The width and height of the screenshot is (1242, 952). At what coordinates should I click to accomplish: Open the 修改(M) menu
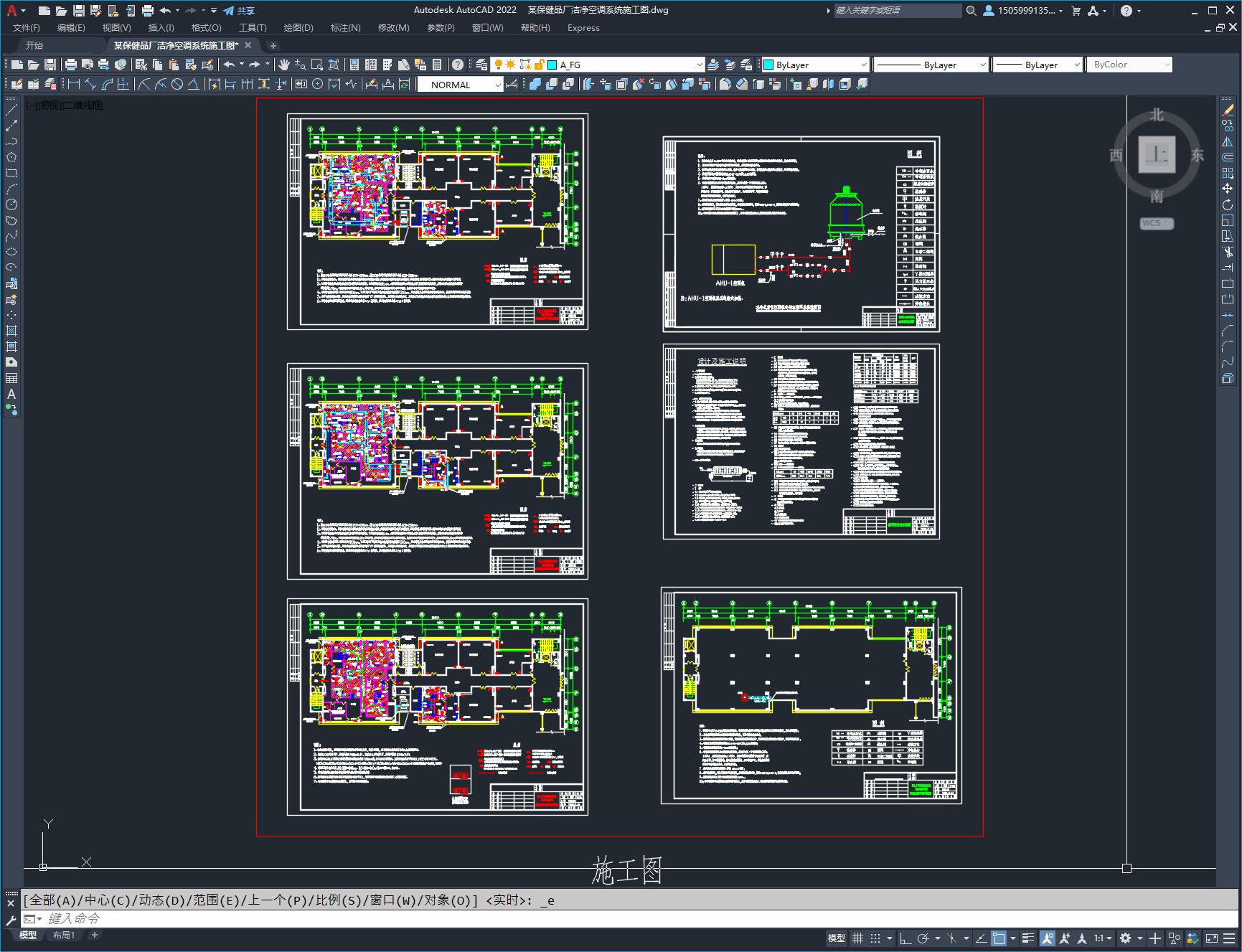393,27
